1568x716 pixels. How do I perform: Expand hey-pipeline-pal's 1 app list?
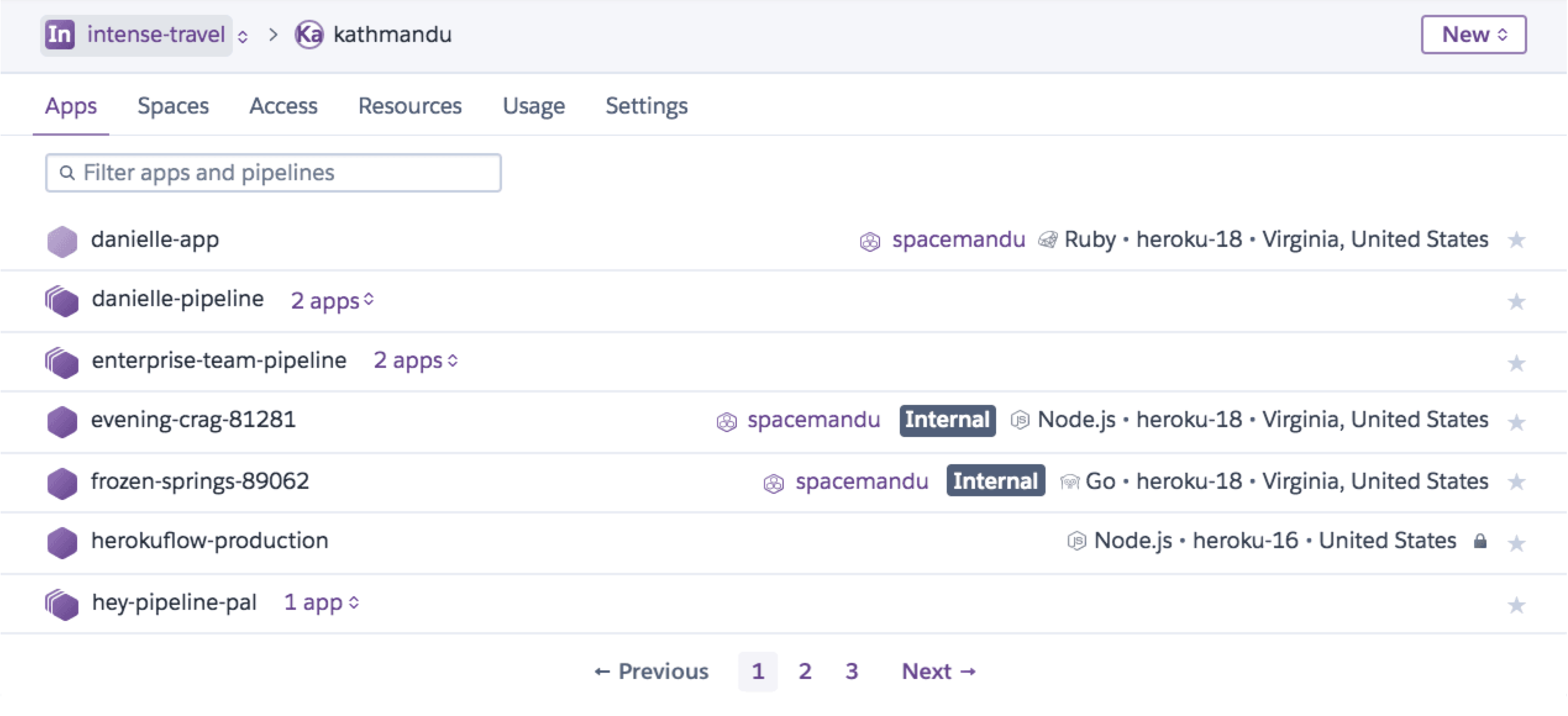pos(321,602)
